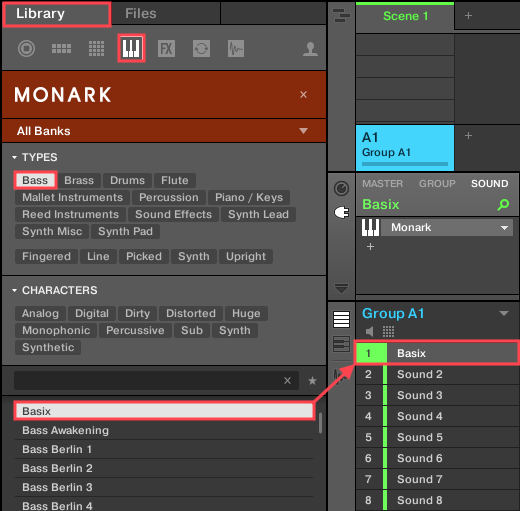Image resolution: width=520 pixels, height=511 pixels.
Task: Select the FX Effects browser icon
Action: click(x=166, y=49)
